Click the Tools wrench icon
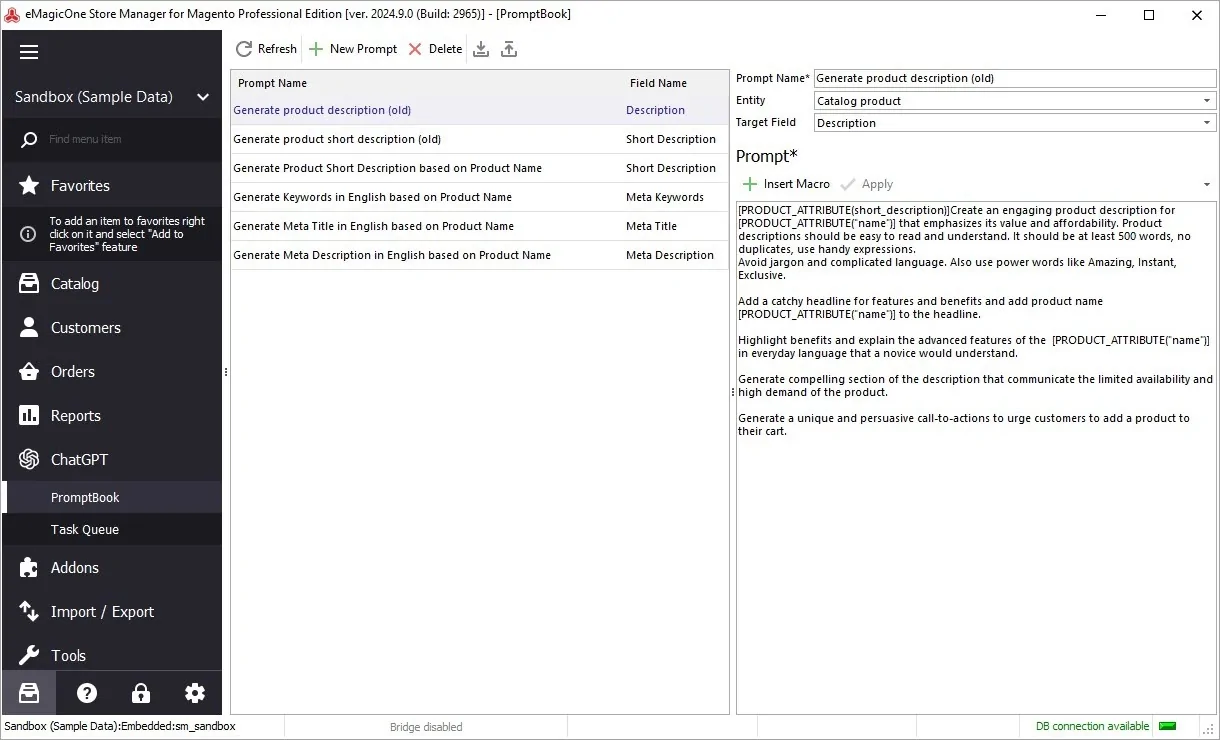 click(29, 656)
